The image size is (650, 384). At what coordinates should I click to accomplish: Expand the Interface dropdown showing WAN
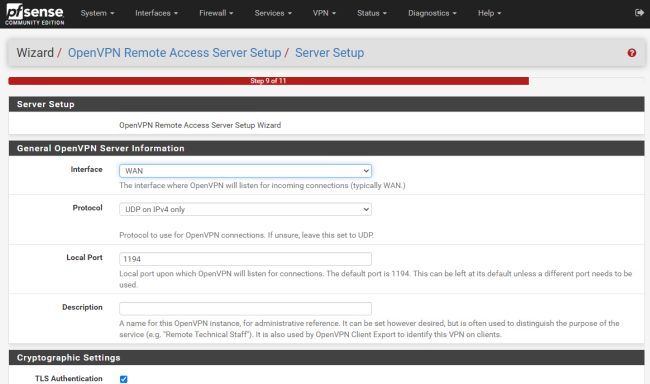point(245,171)
